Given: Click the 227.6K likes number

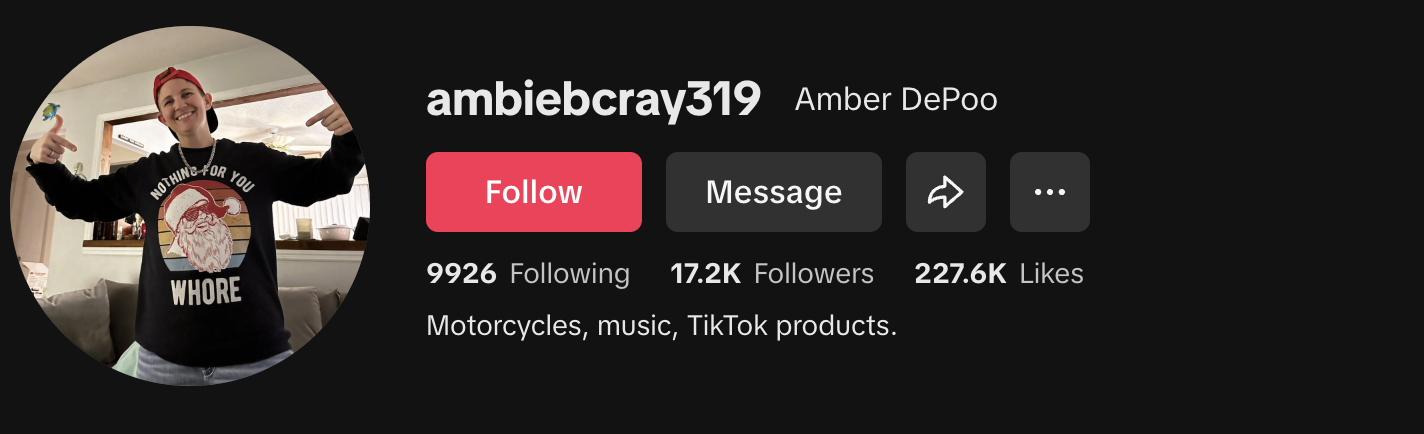Looking at the screenshot, I should pos(960,274).
